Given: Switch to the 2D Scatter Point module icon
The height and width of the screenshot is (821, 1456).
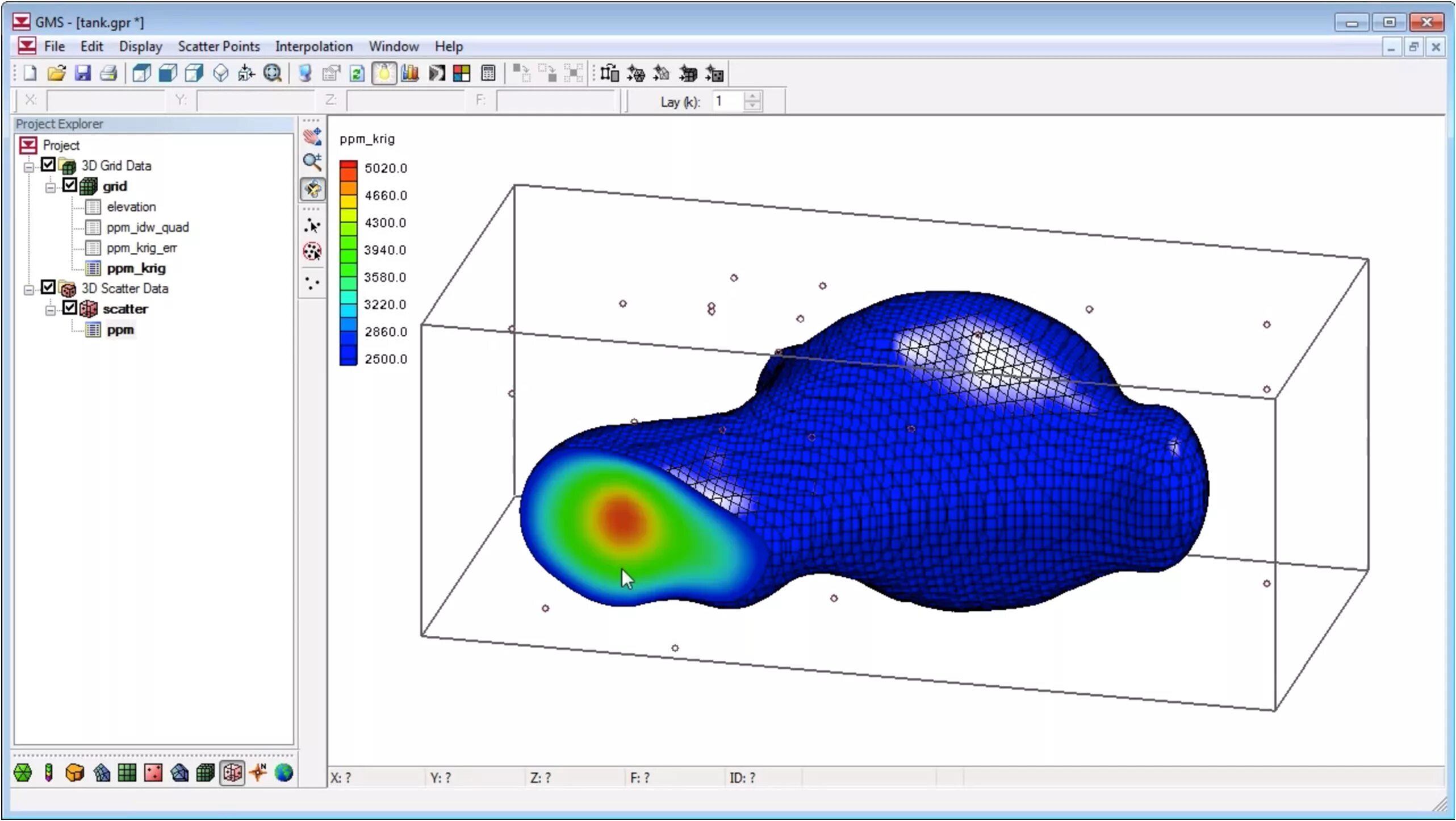Looking at the screenshot, I should 153,773.
